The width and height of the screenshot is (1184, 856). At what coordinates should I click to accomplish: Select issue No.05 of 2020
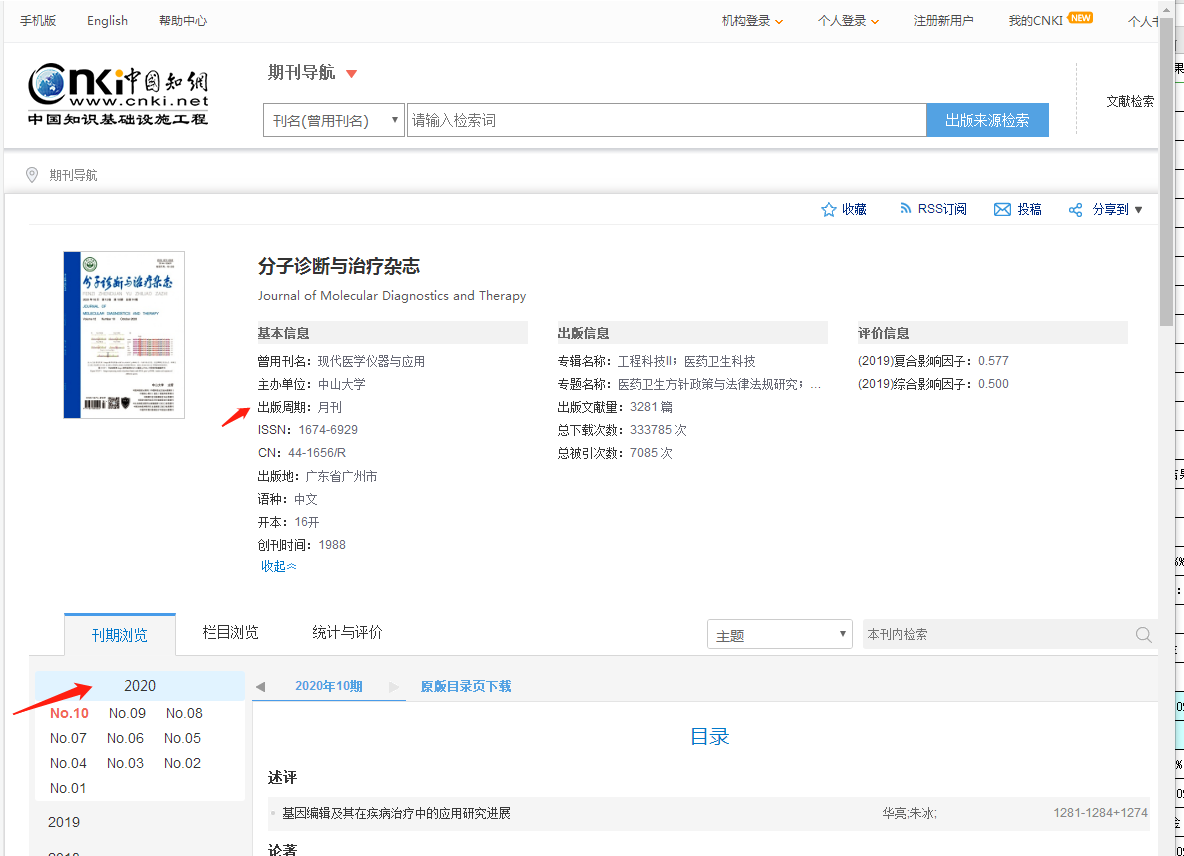click(x=183, y=738)
